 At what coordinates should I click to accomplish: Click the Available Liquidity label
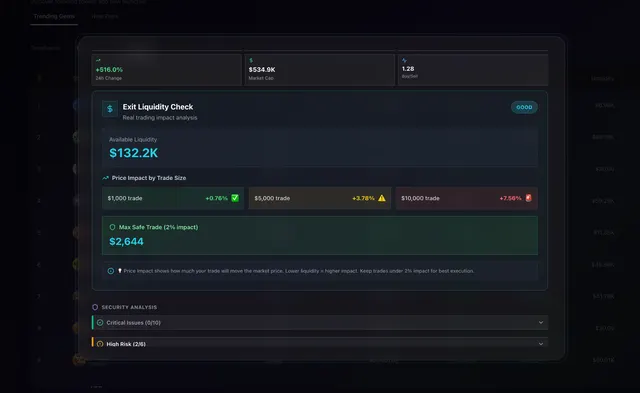133,140
